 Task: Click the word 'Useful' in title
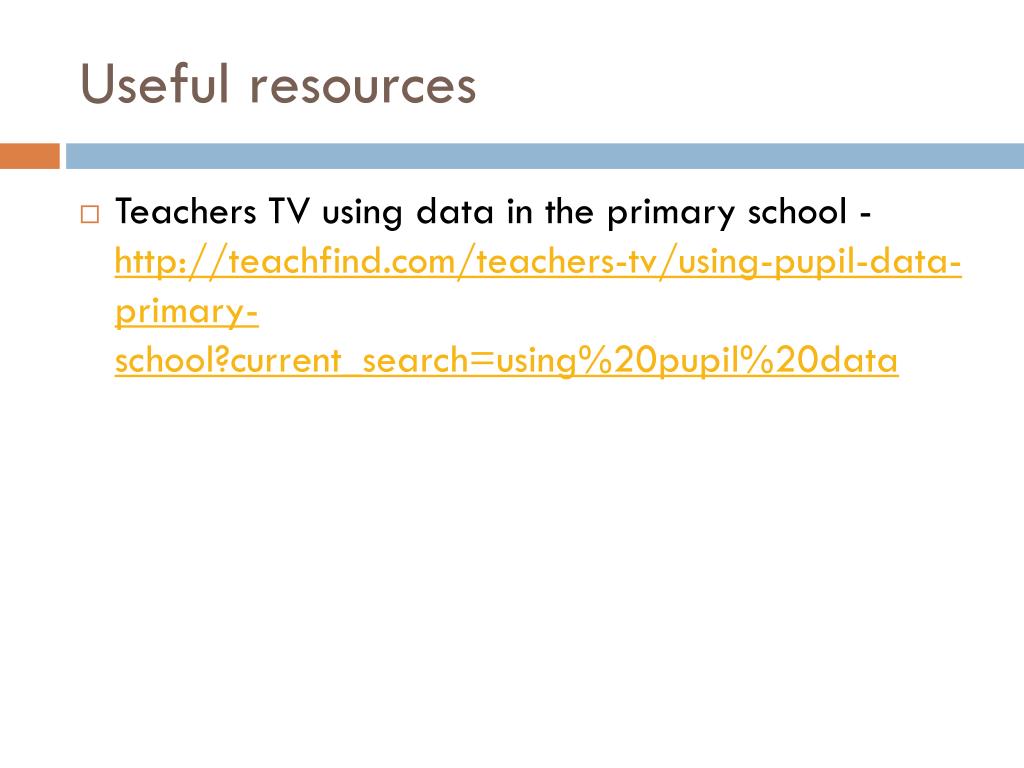[154, 84]
